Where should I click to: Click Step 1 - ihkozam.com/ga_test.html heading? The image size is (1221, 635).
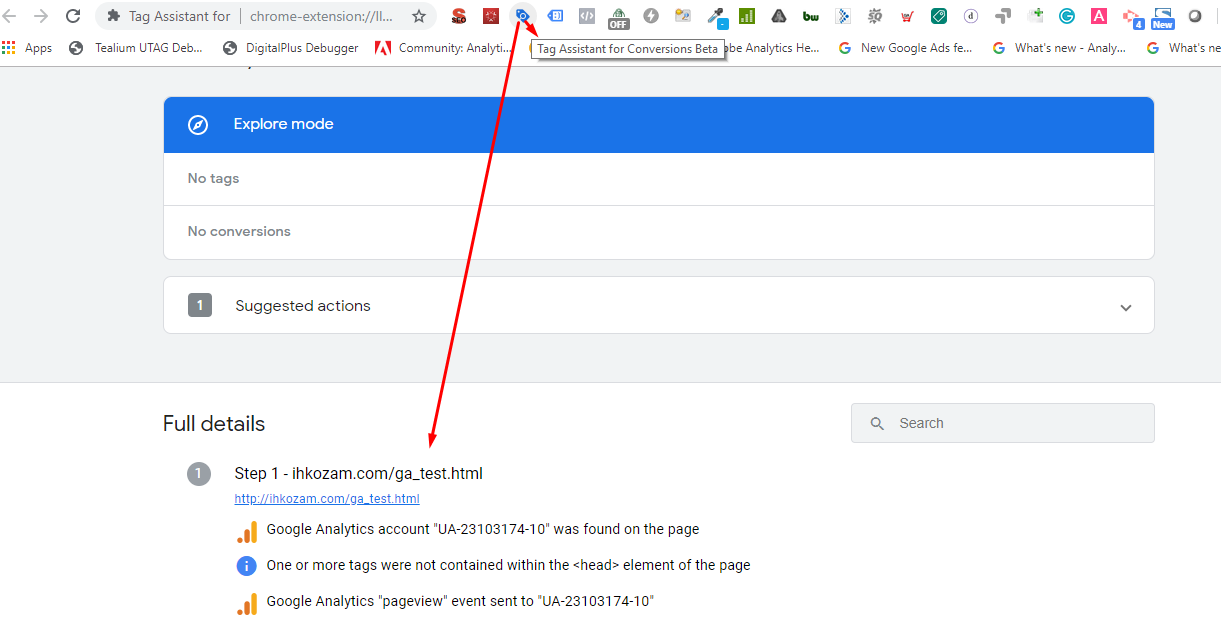(x=359, y=473)
